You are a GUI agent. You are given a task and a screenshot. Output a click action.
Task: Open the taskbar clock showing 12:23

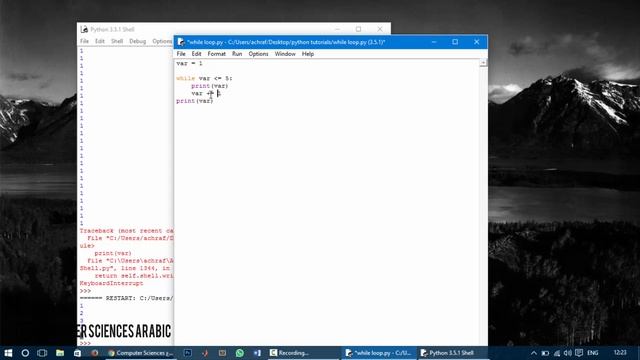tap(620, 352)
